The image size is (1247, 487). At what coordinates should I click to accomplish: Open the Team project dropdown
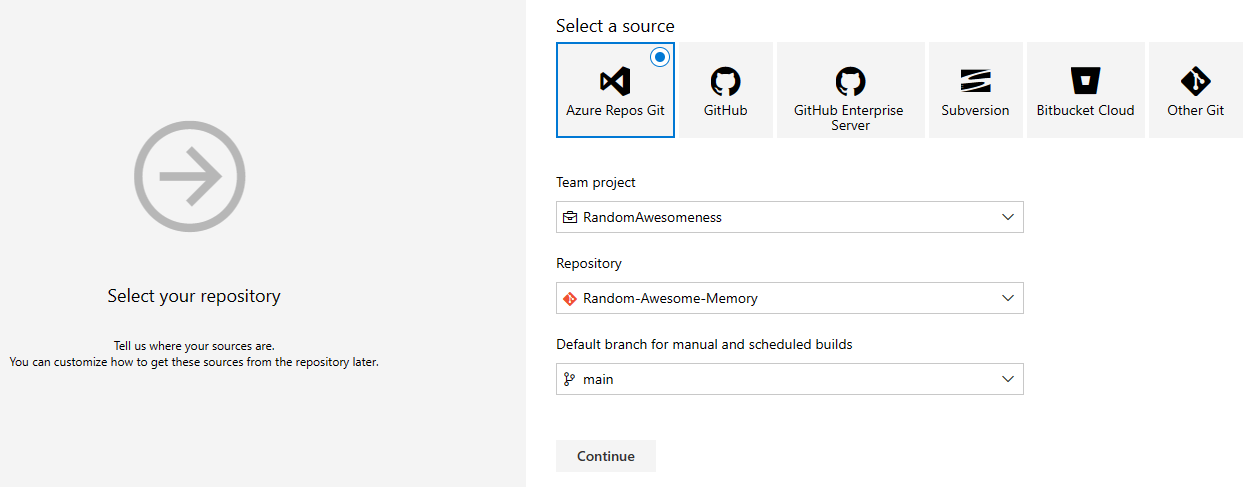point(790,217)
